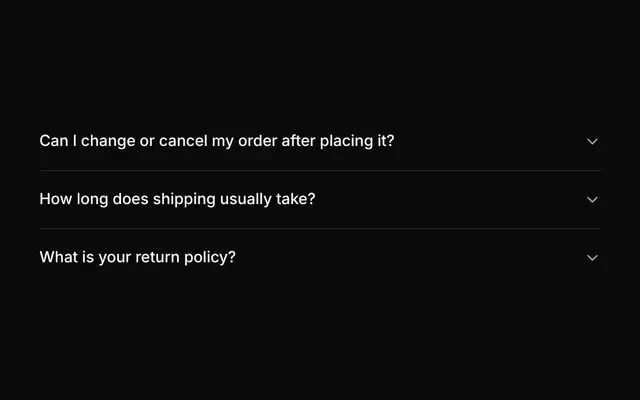This screenshot has height=400, width=640.
Task: Open the shipping time question text
Action: [x=177, y=199]
